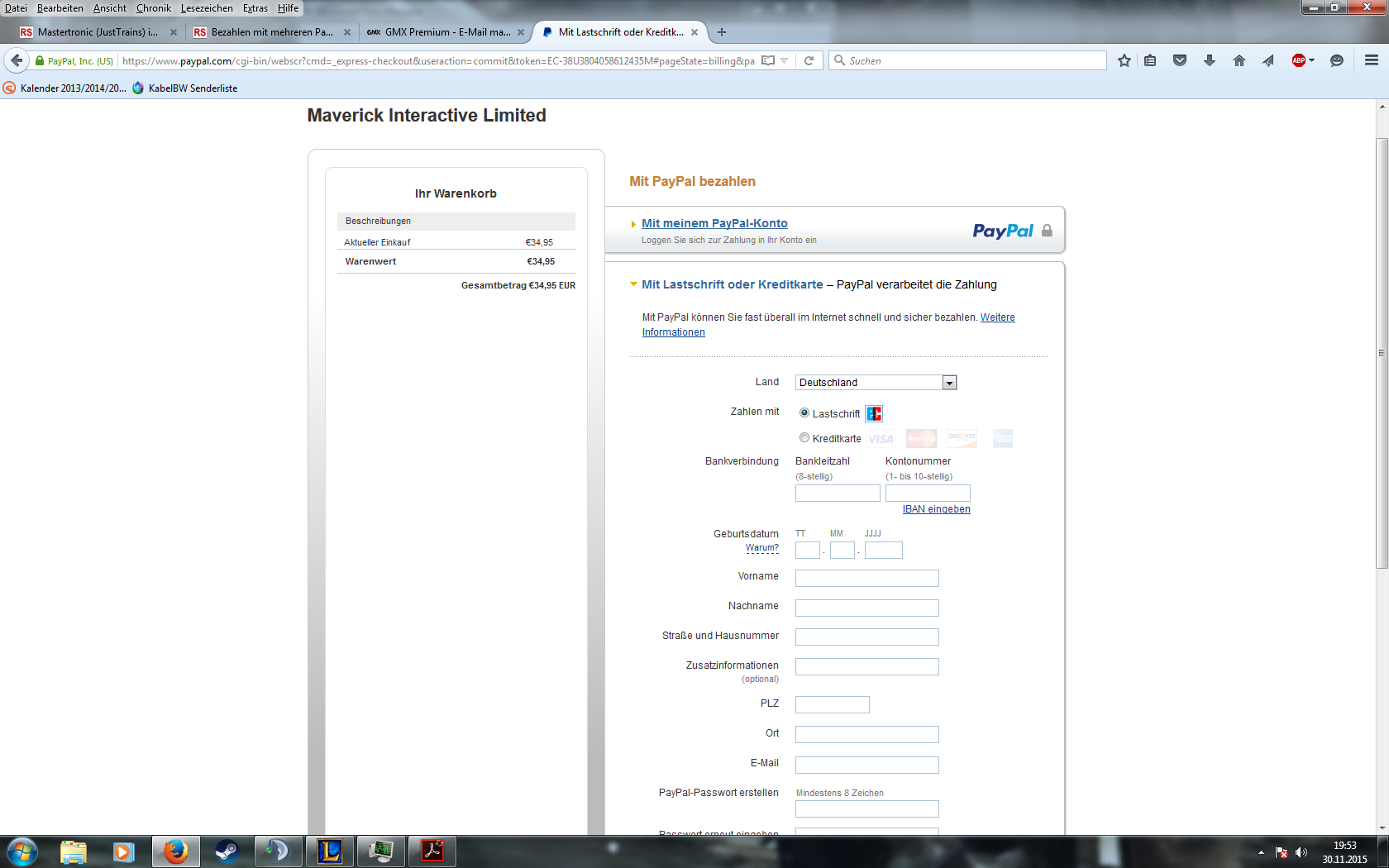
Task: Focus the 'Straße und Hausnummer' field
Action: (x=867, y=637)
